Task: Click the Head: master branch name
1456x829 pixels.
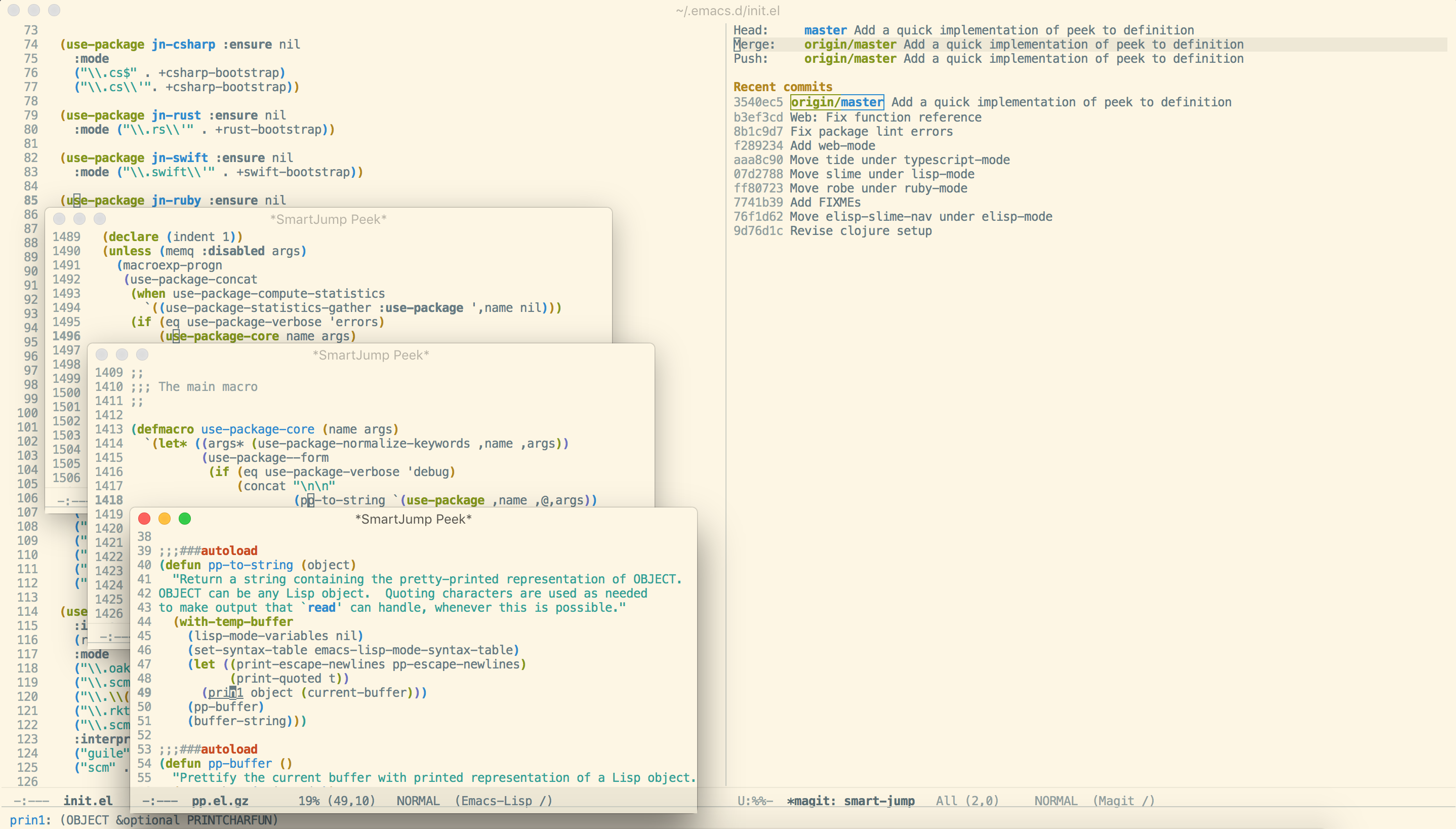Action: pyautogui.click(x=825, y=30)
